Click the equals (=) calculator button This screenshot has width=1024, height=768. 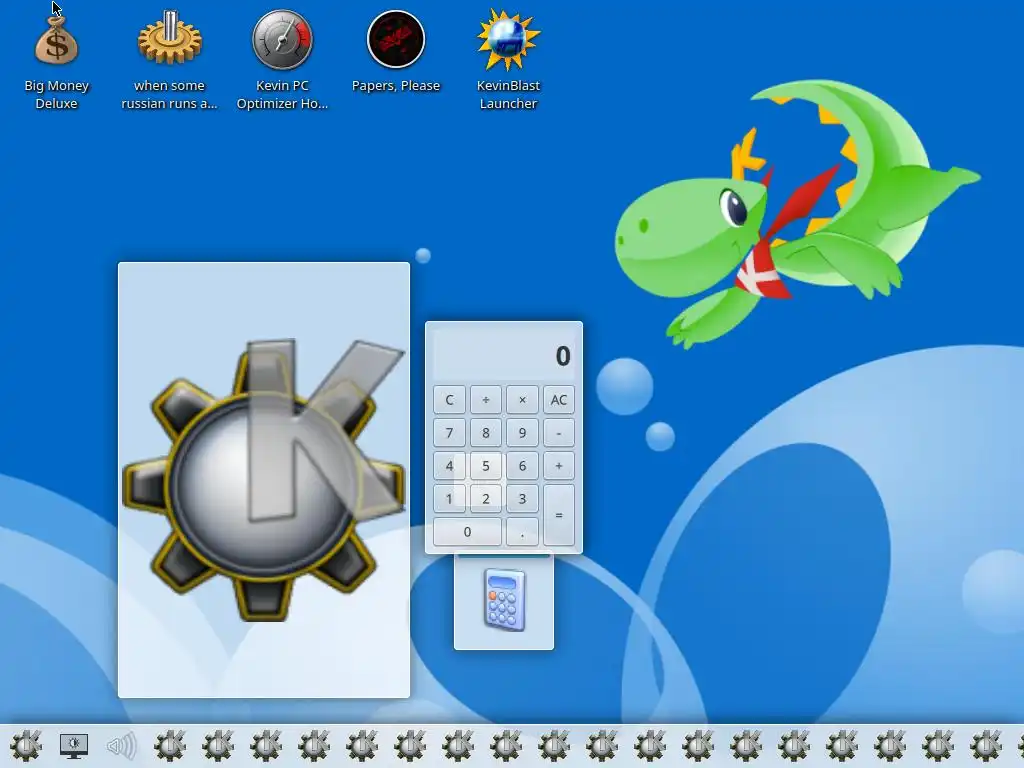click(558, 515)
